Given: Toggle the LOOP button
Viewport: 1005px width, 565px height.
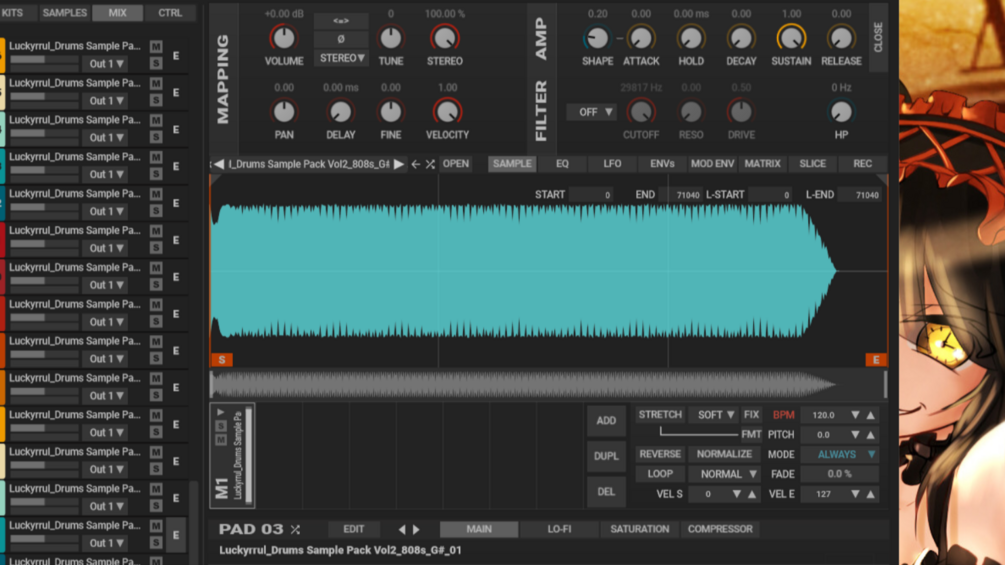Looking at the screenshot, I should [x=660, y=474].
